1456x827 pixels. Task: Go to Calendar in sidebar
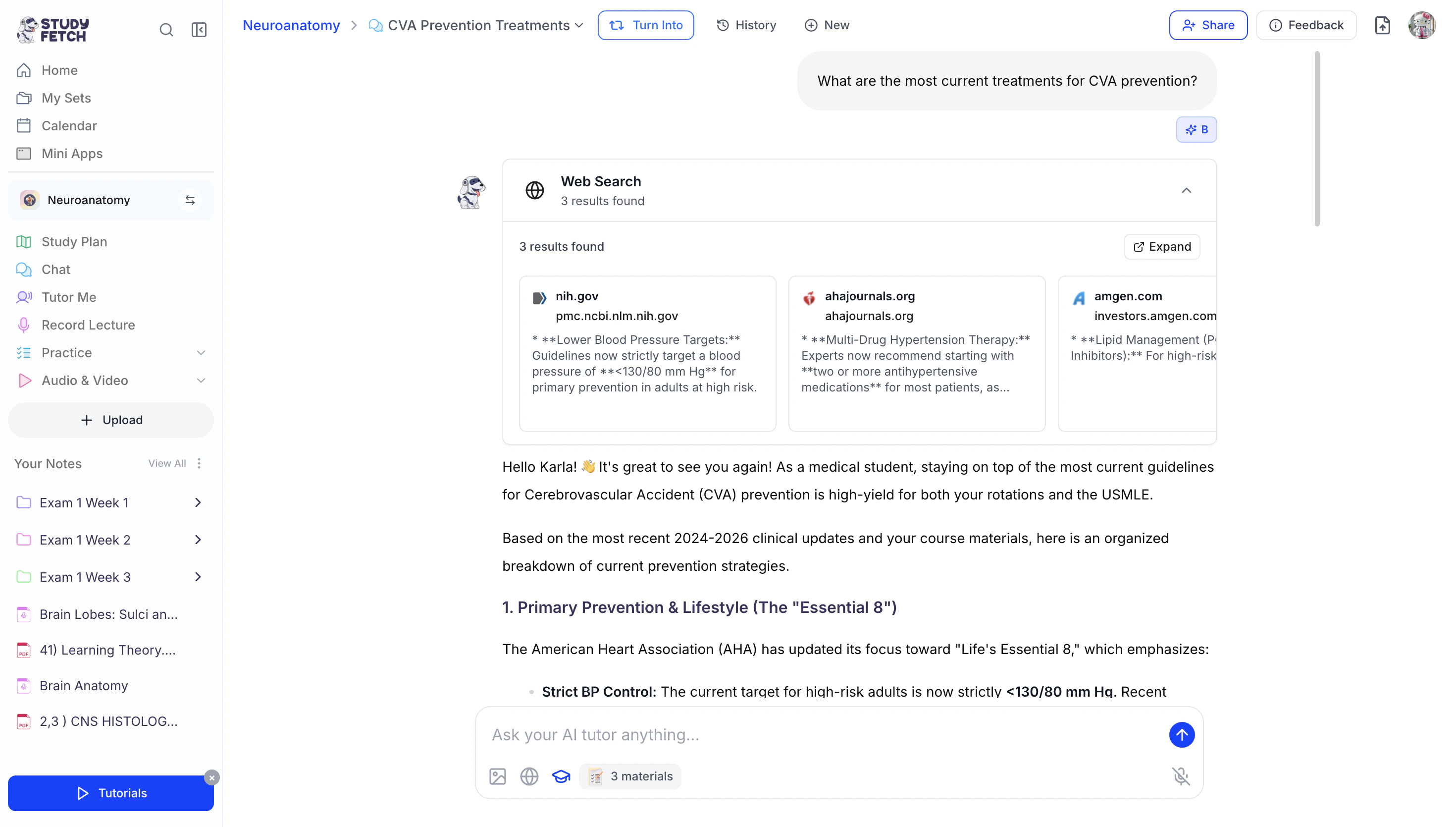coord(69,125)
